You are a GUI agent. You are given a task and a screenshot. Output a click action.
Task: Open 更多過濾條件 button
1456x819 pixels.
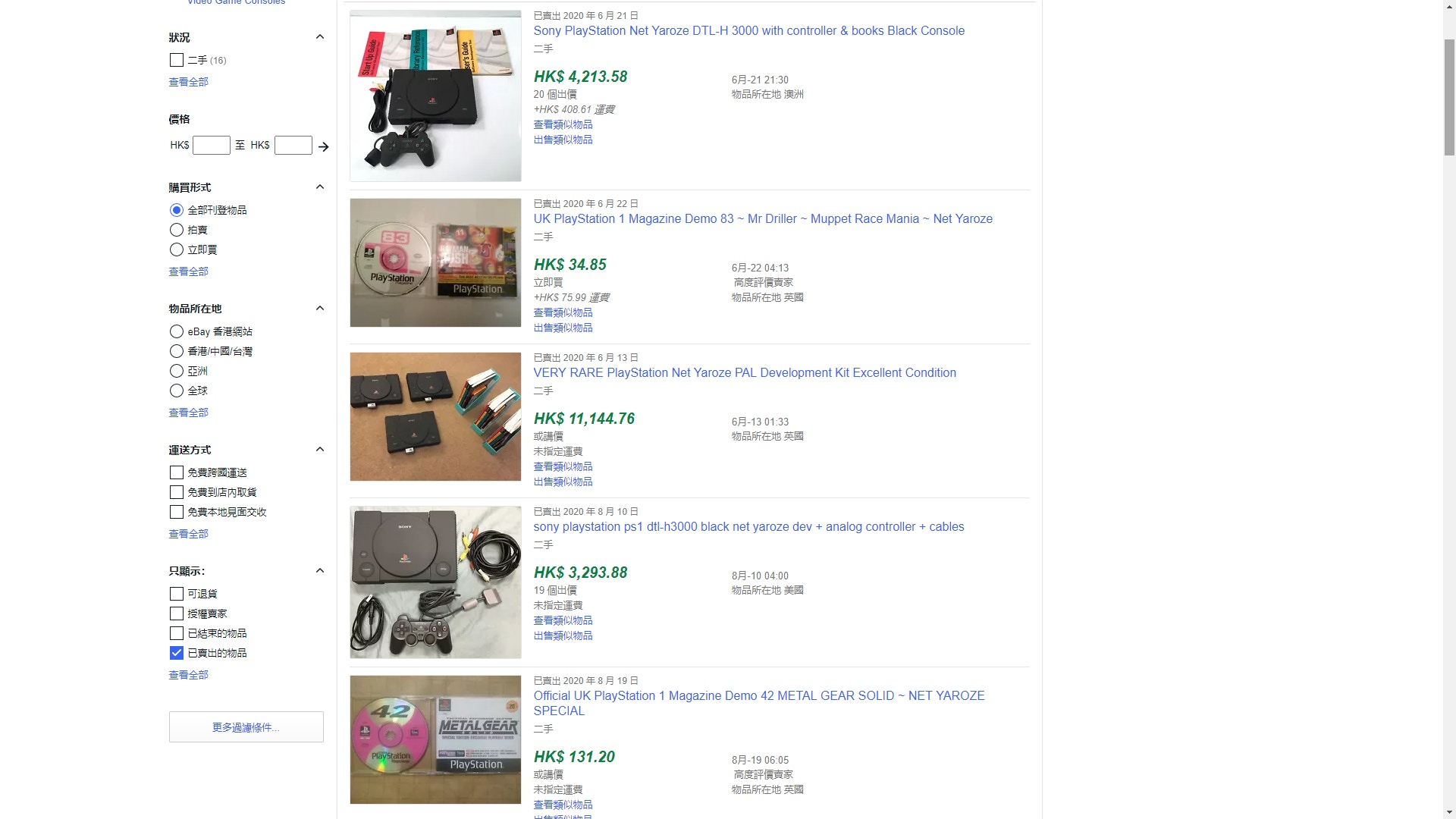click(246, 727)
